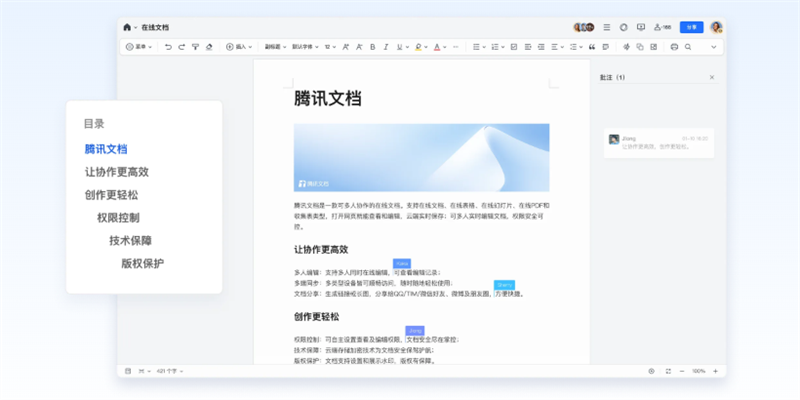
Task: Toggle outline panel icon in status bar
Action: tap(128, 371)
